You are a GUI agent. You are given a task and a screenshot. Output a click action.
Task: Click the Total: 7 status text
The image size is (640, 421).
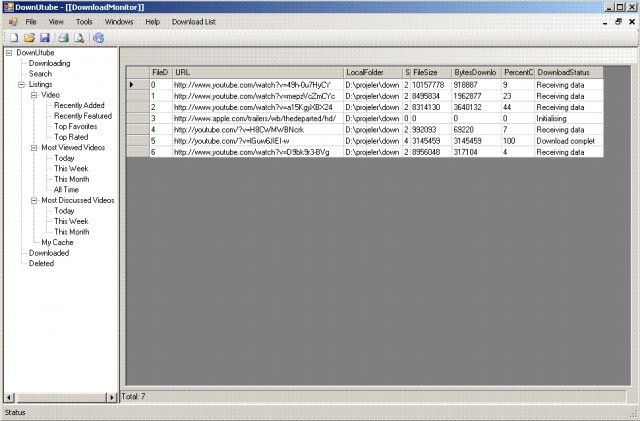pyautogui.click(x=133, y=396)
